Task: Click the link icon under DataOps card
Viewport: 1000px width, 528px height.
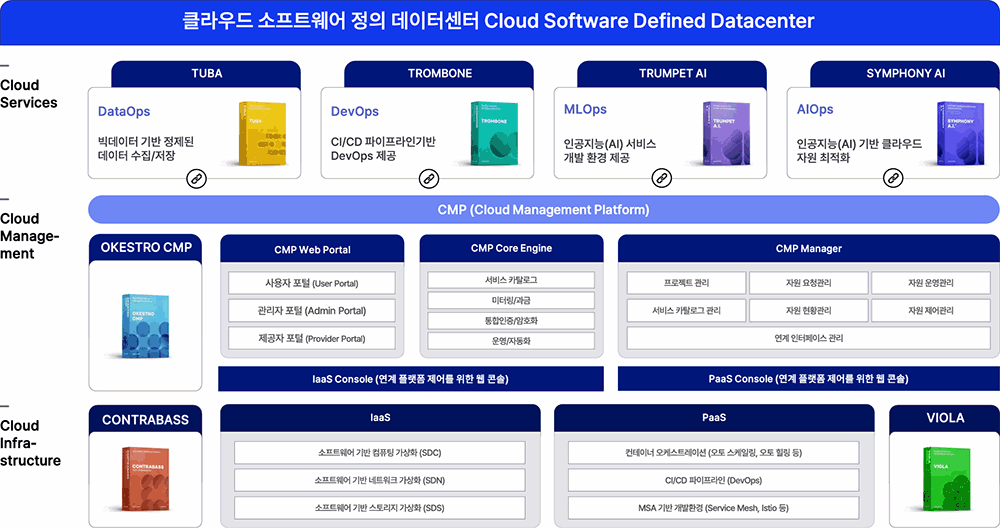Action: click(x=196, y=179)
